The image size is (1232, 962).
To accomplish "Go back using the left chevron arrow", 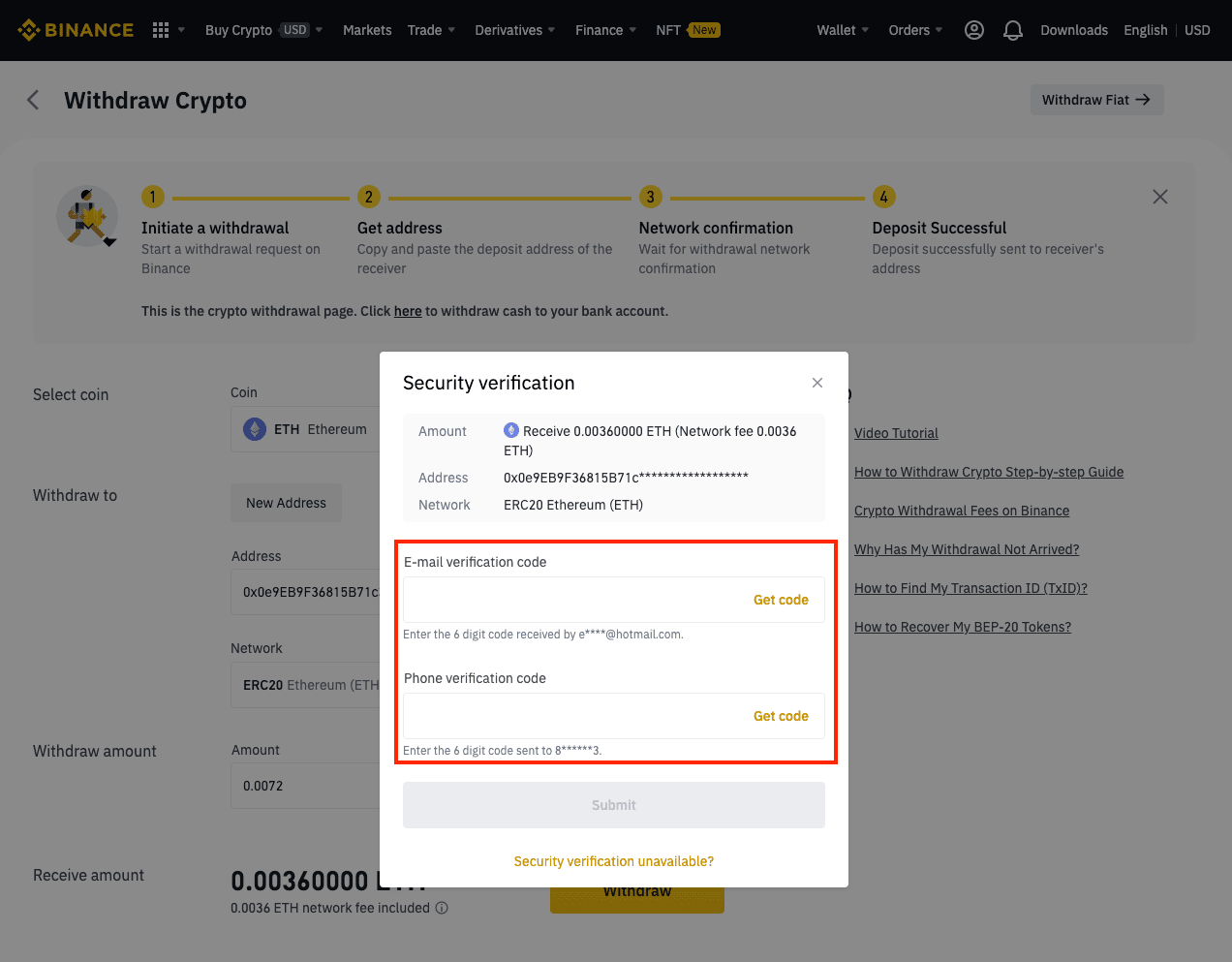I will coord(33,100).
